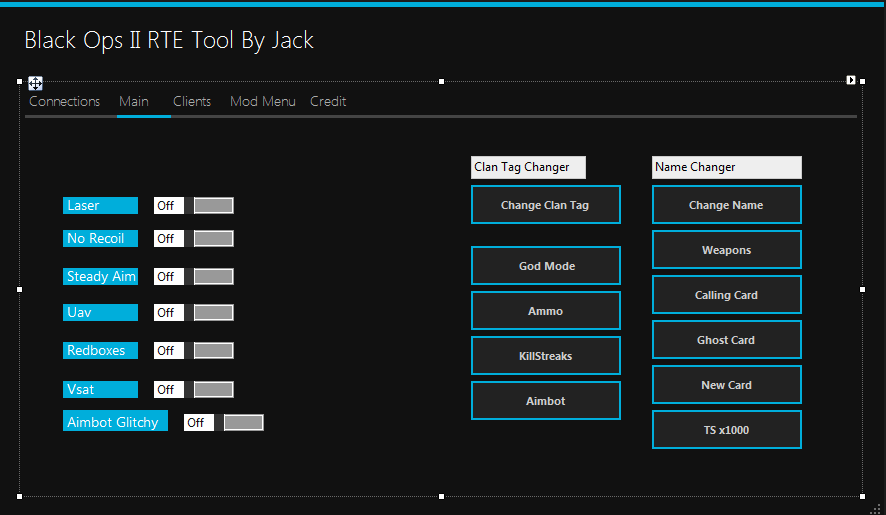Image resolution: width=886 pixels, height=515 pixels.
Task: Switch on the Vsat toggle
Action: [x=193, y=390]
